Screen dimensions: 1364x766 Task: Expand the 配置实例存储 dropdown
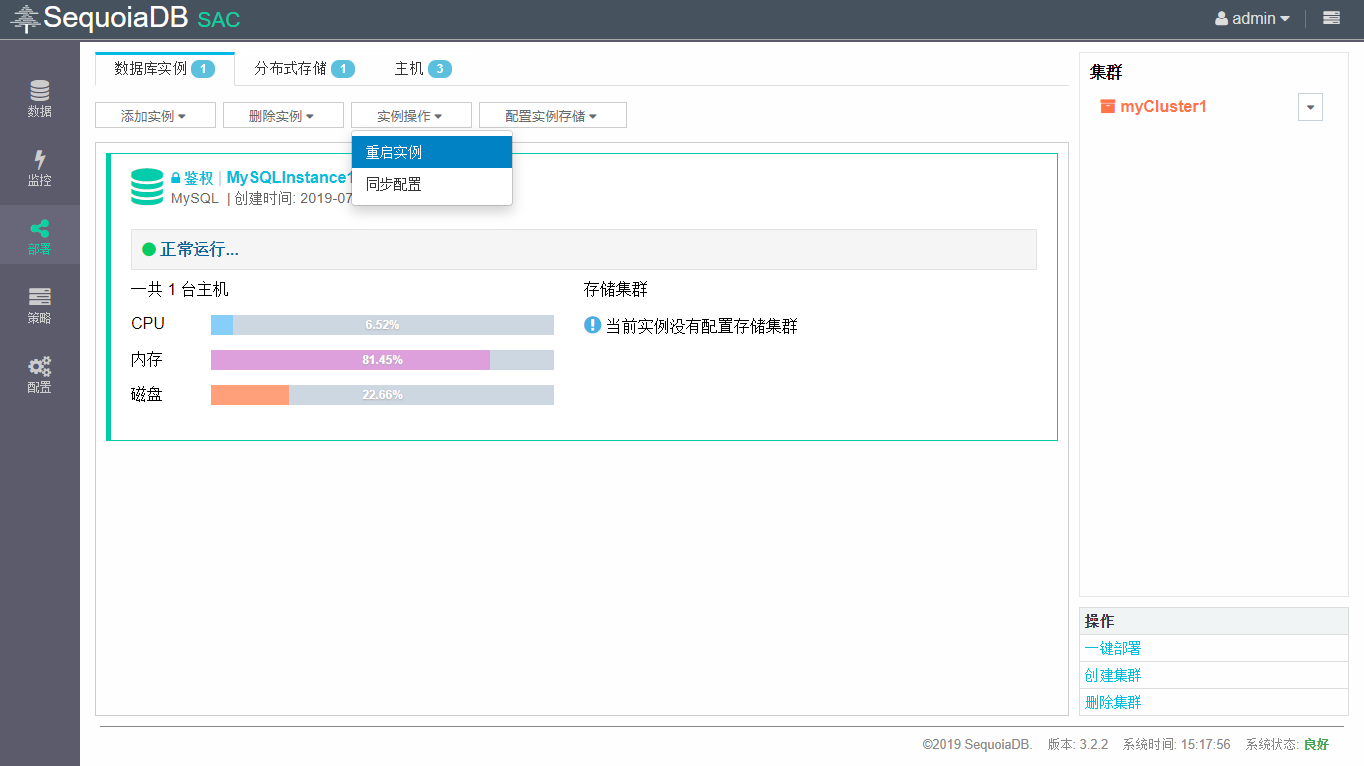[x=553, y=116]
